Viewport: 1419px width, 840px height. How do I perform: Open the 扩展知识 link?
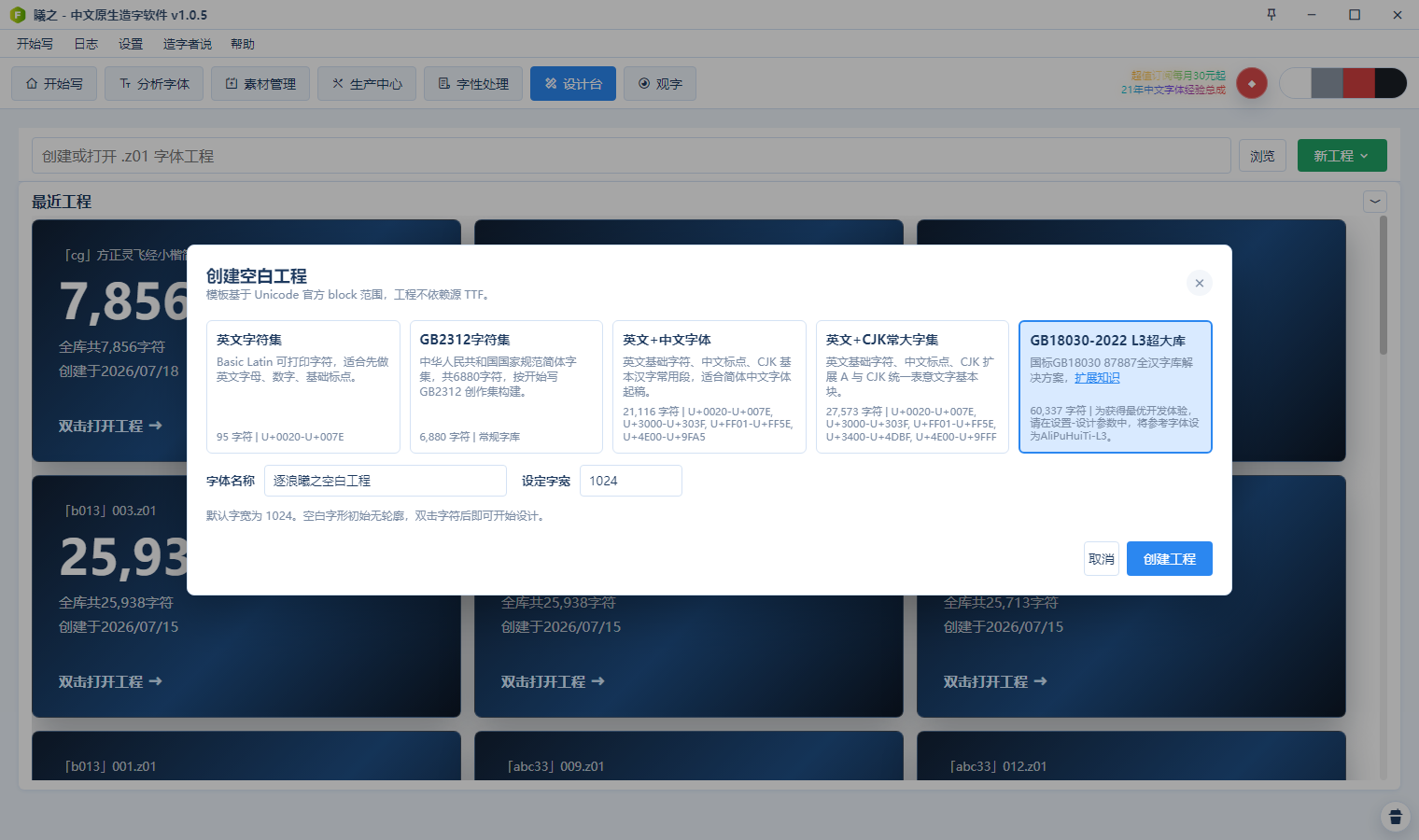pyautogui.click(x=1097, y=378)
